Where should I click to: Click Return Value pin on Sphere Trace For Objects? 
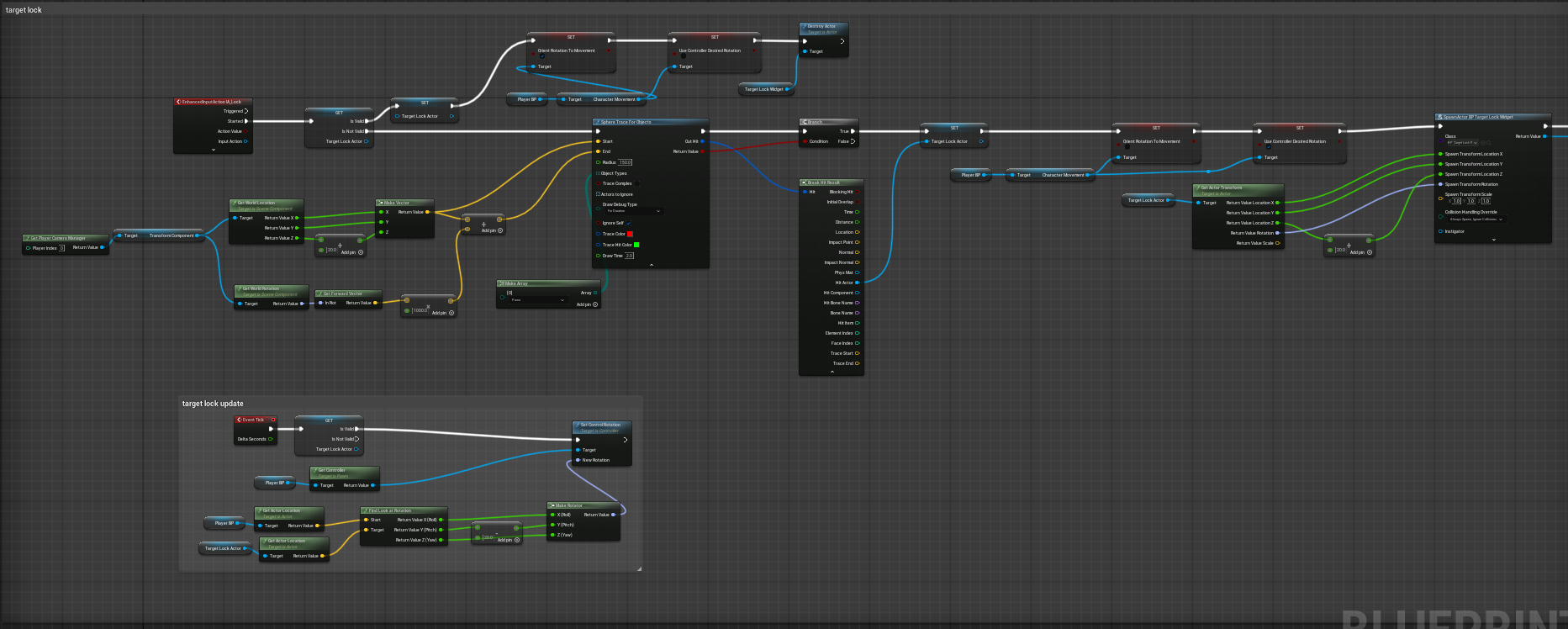tap(703, 151)
